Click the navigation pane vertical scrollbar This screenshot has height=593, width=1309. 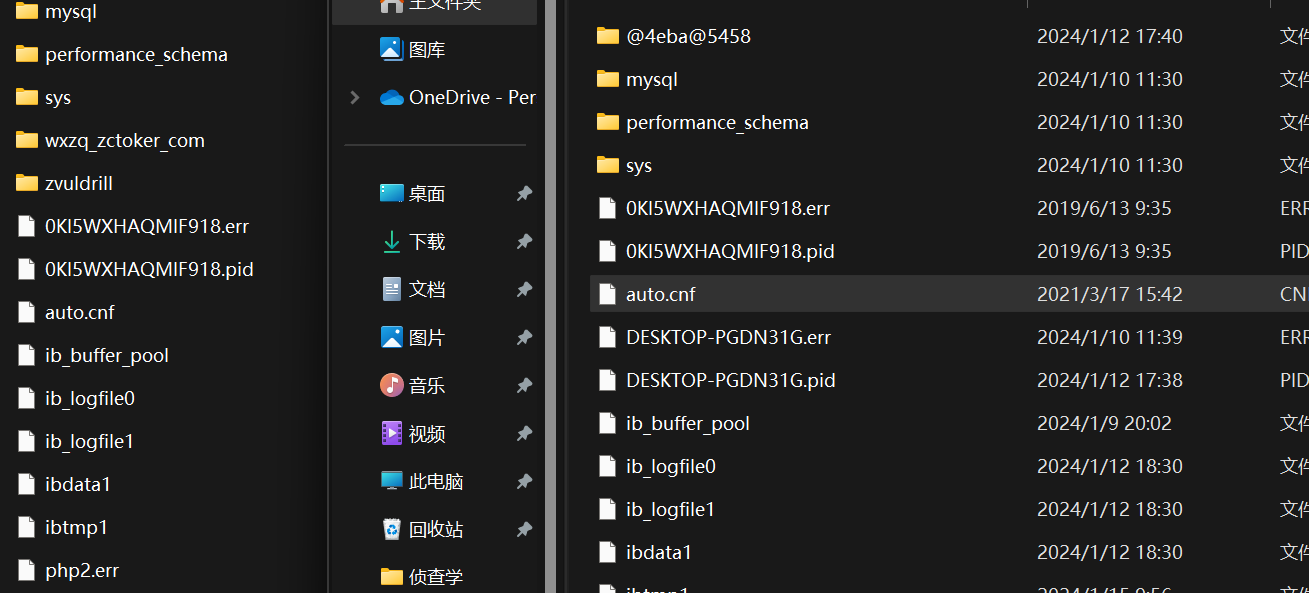click(x=550, y=296)
